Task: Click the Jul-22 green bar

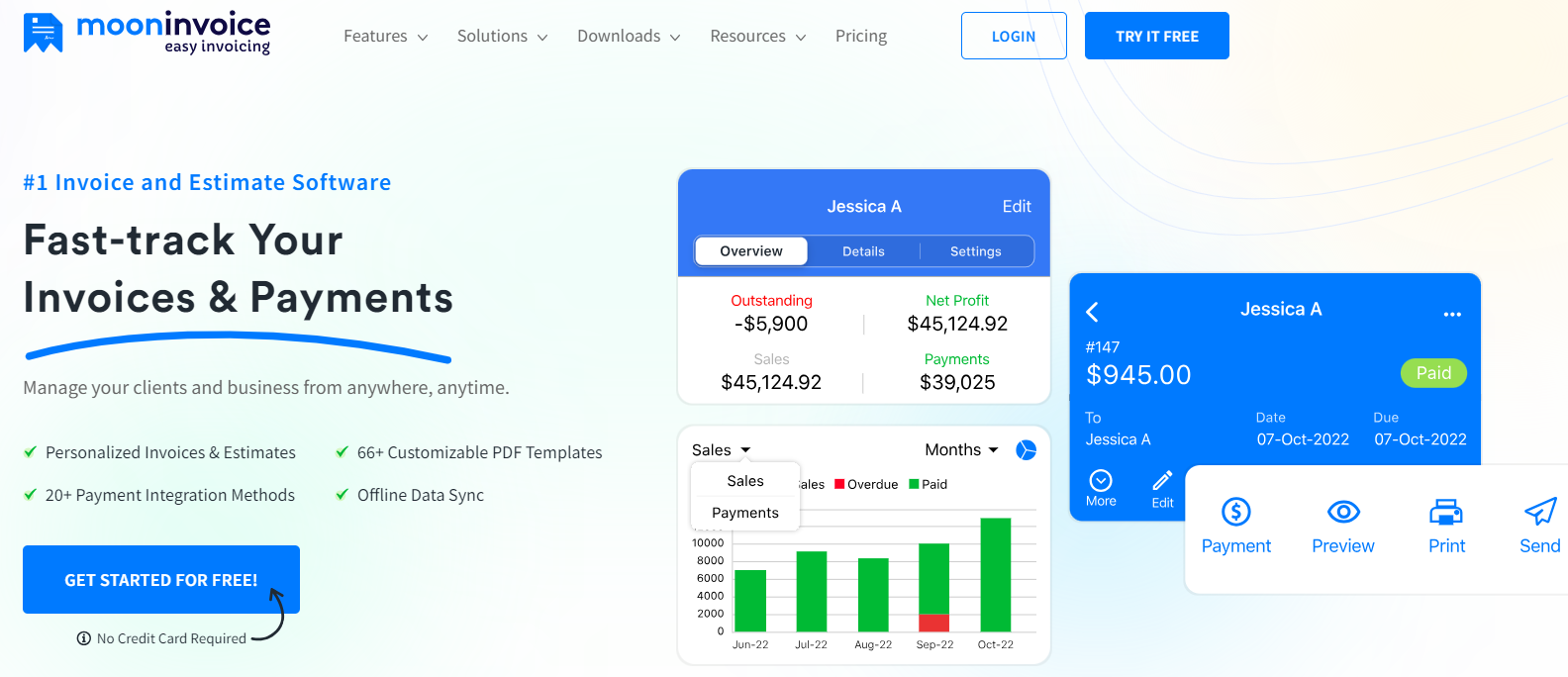Action: click(812, 592)
